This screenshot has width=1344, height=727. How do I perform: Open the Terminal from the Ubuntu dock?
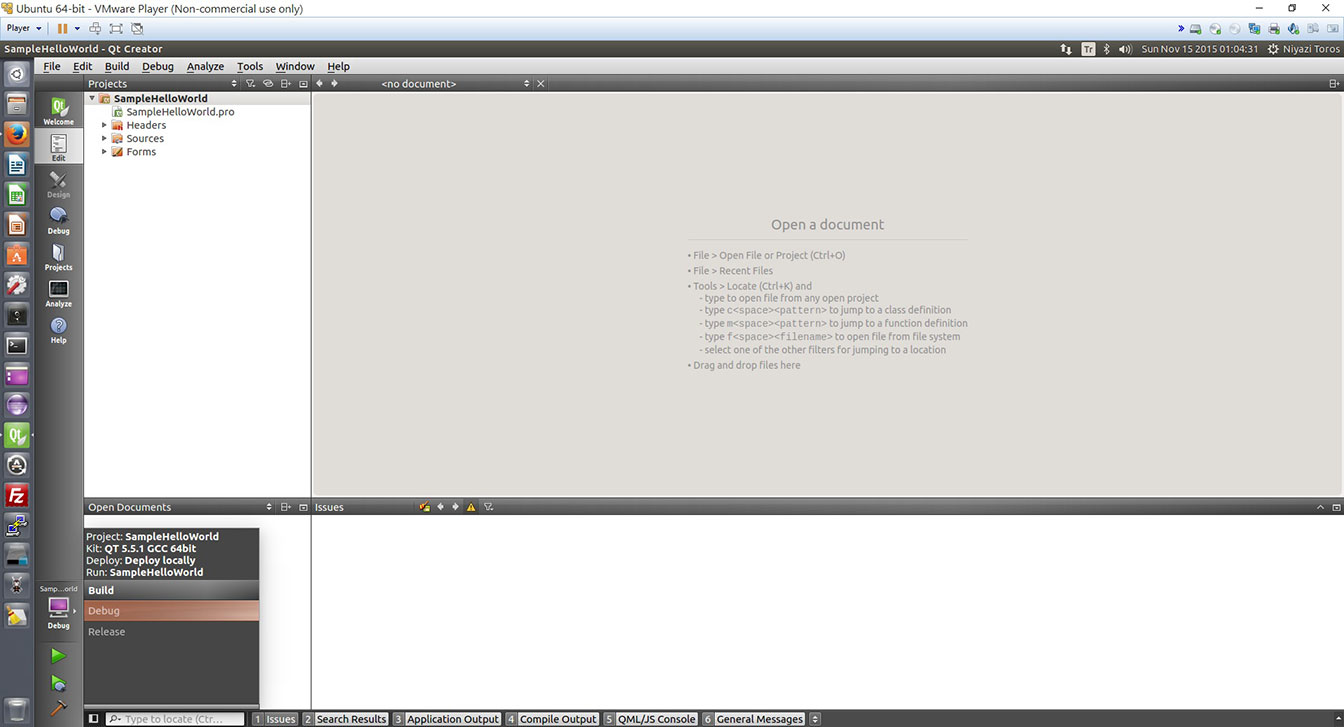16,345
